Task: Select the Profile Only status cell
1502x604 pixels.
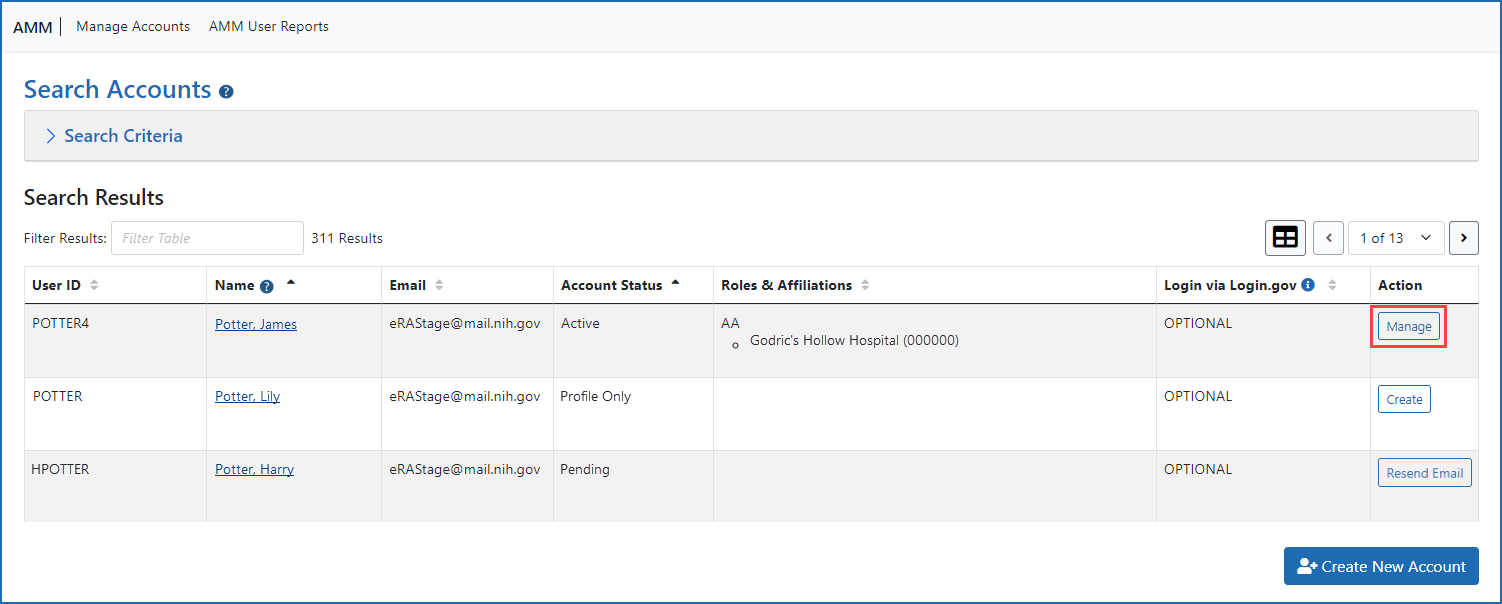Action: (x=596, y=396)
